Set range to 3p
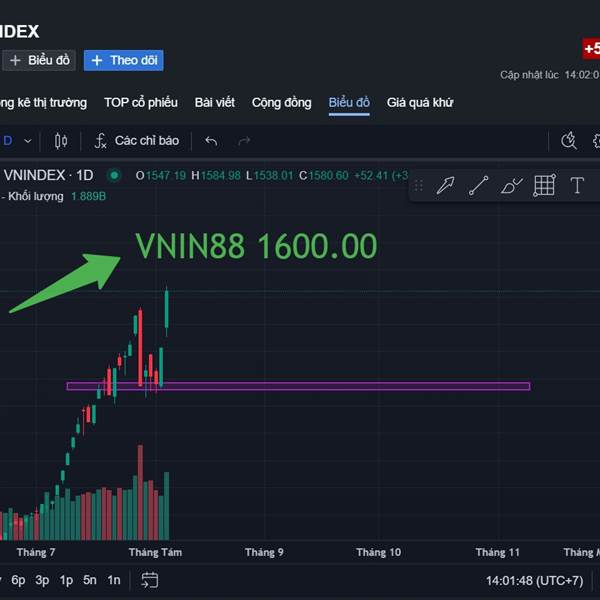Viewport: 600px width, 600px height. [x=42, y=580]
